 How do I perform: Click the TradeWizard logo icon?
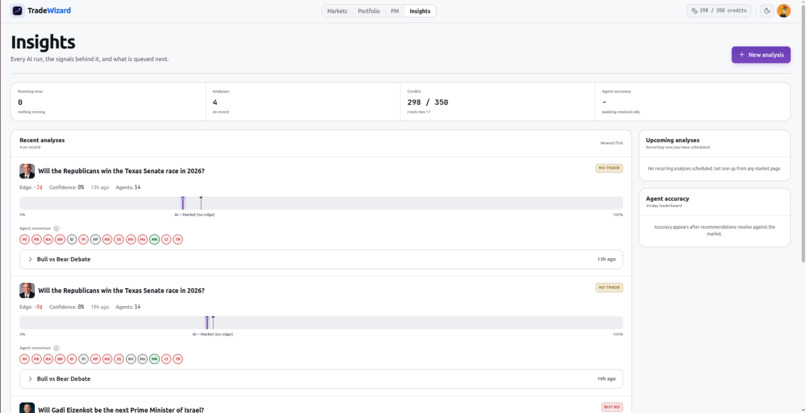(x=17, y=10)
